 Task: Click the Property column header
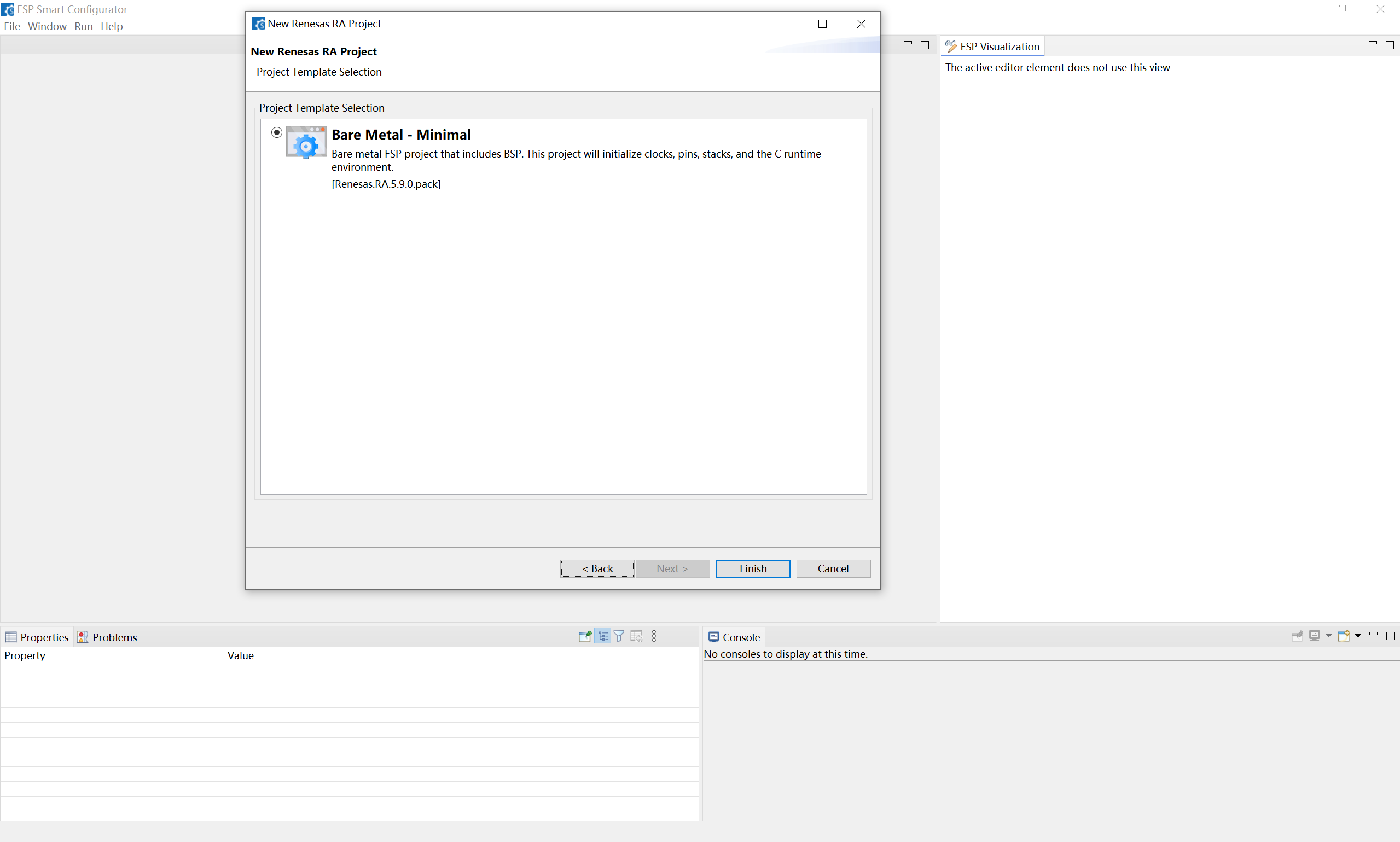[112, 655]
